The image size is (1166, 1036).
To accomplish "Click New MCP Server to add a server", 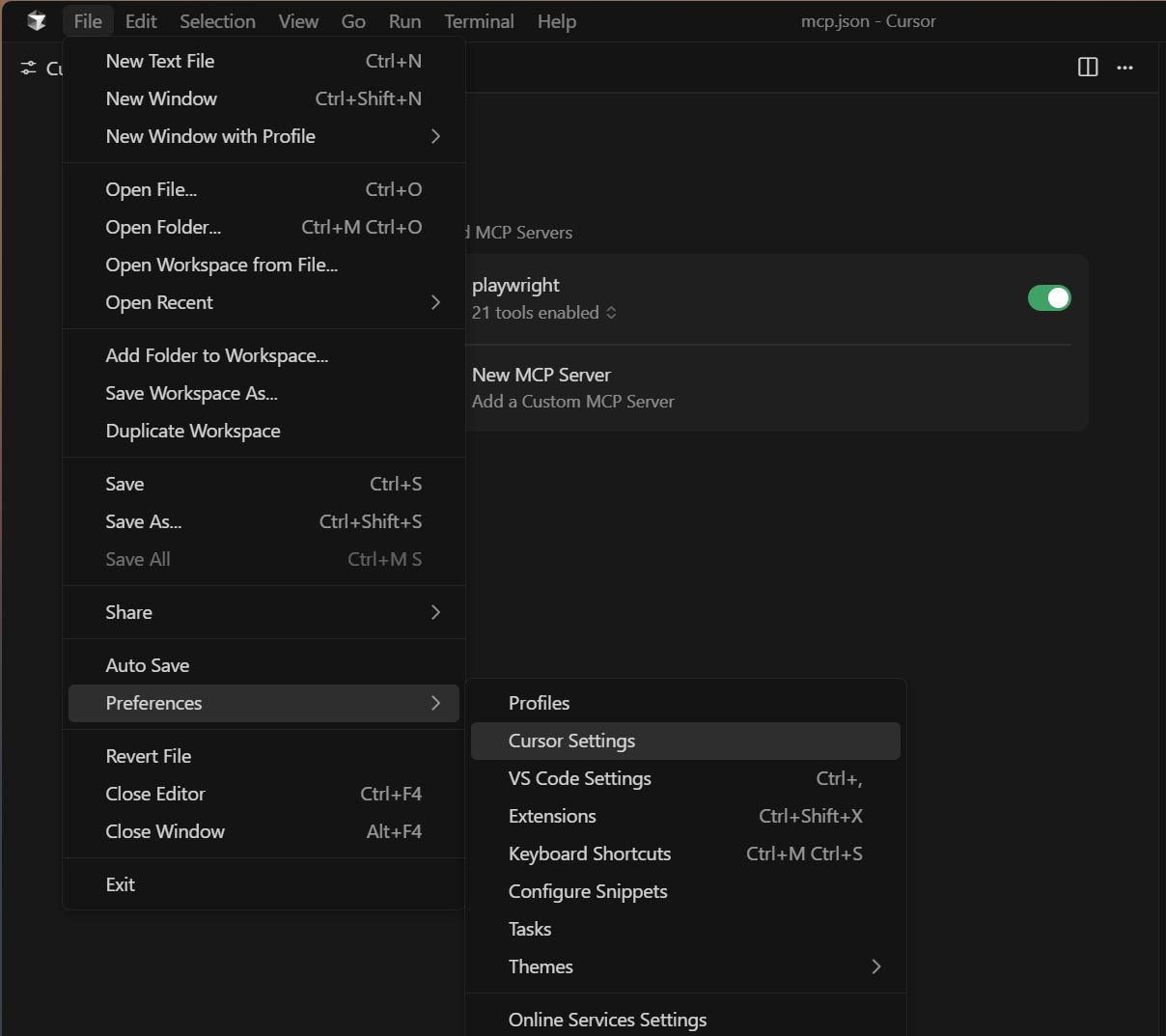I will (x=541, y=375).
